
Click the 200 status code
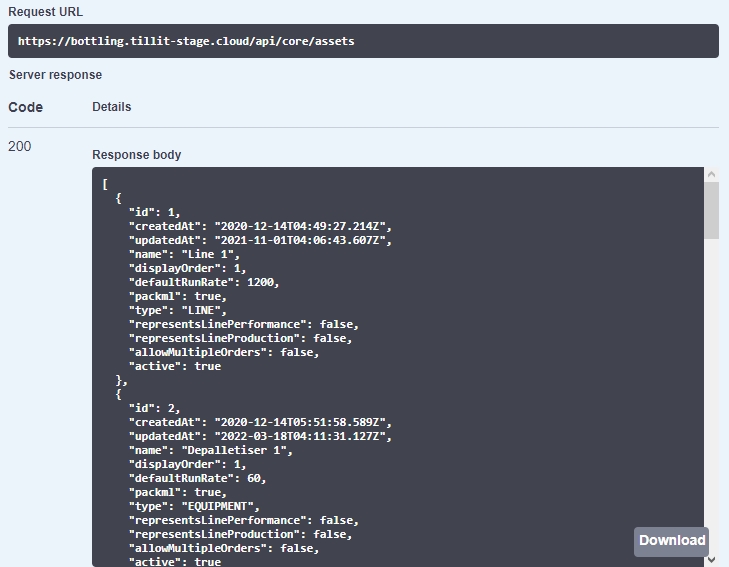[x=20, y=147]
